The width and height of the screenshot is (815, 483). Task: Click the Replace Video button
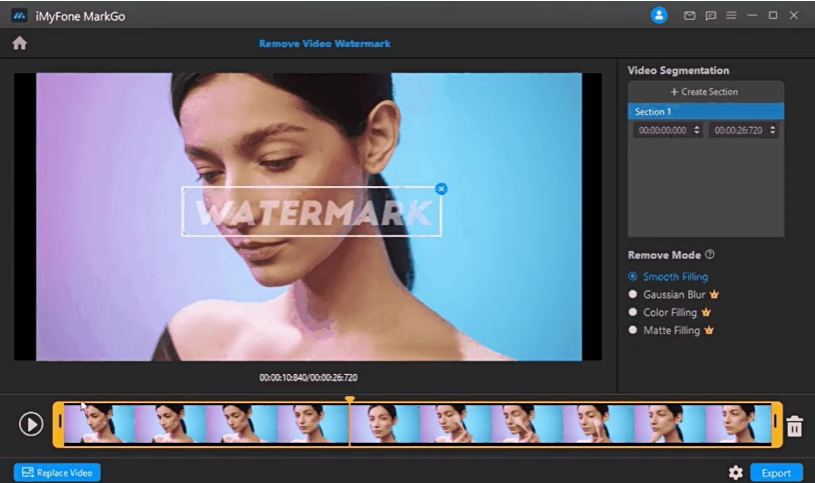(57, 472)
